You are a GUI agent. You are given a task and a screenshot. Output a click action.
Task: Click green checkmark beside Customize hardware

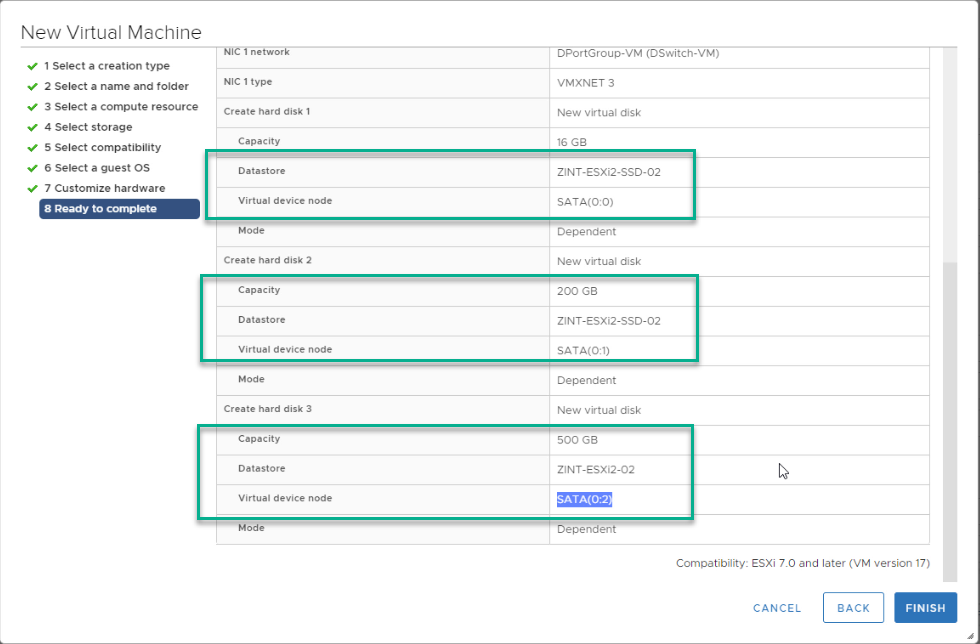(32, 188)
